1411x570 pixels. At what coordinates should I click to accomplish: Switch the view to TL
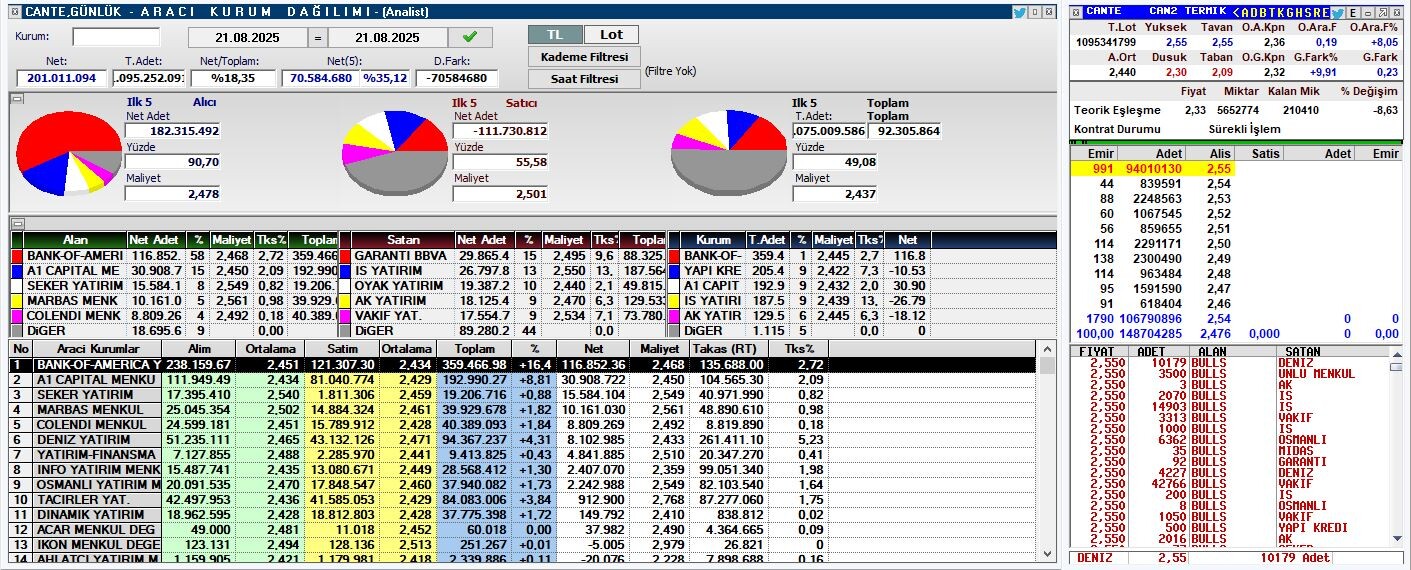click(x=555, y=34)
